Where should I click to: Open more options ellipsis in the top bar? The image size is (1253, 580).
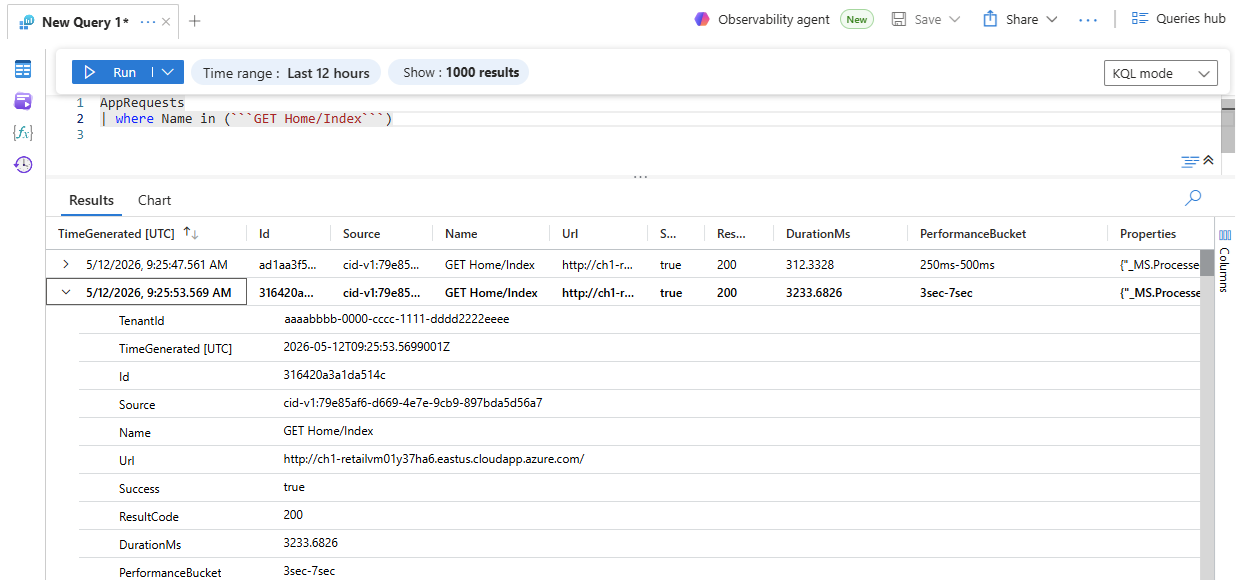(1088, 19)
